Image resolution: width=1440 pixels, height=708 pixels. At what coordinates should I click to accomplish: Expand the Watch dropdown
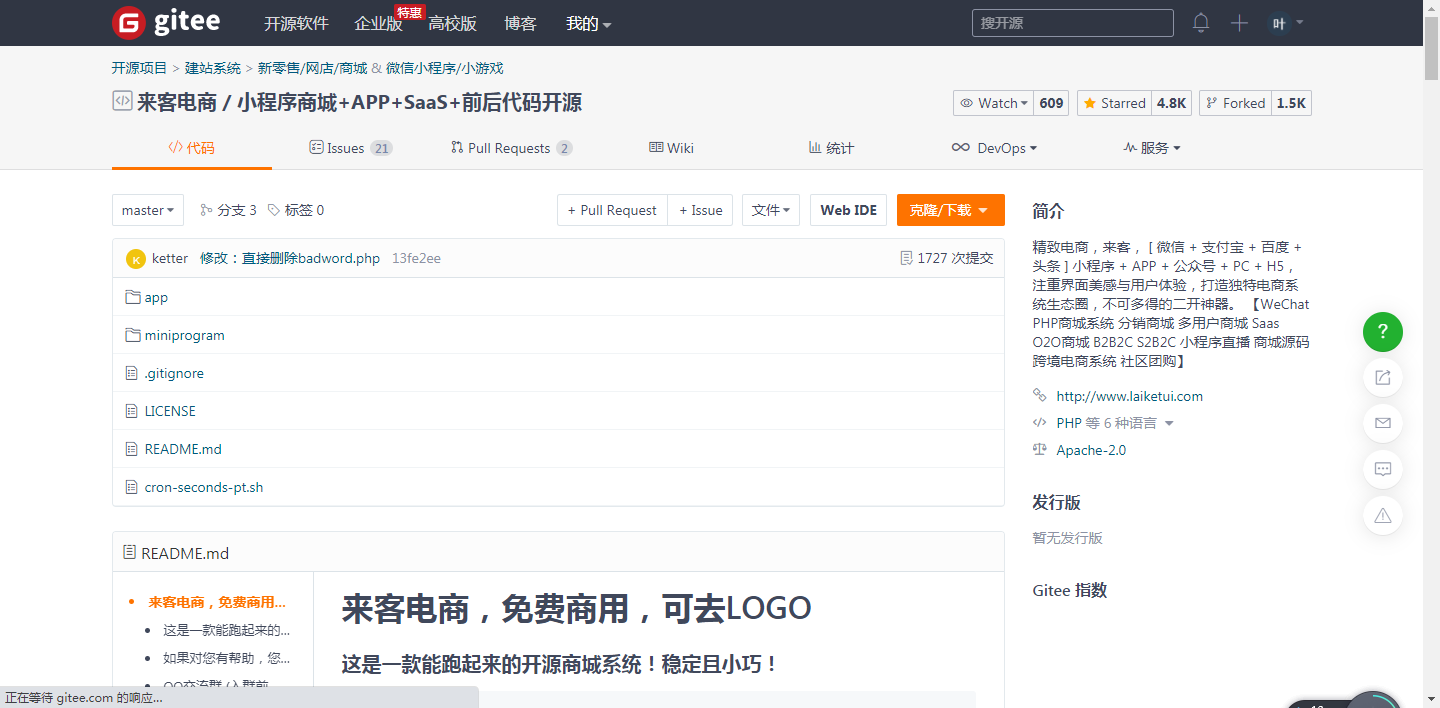[x=993, y=103]
